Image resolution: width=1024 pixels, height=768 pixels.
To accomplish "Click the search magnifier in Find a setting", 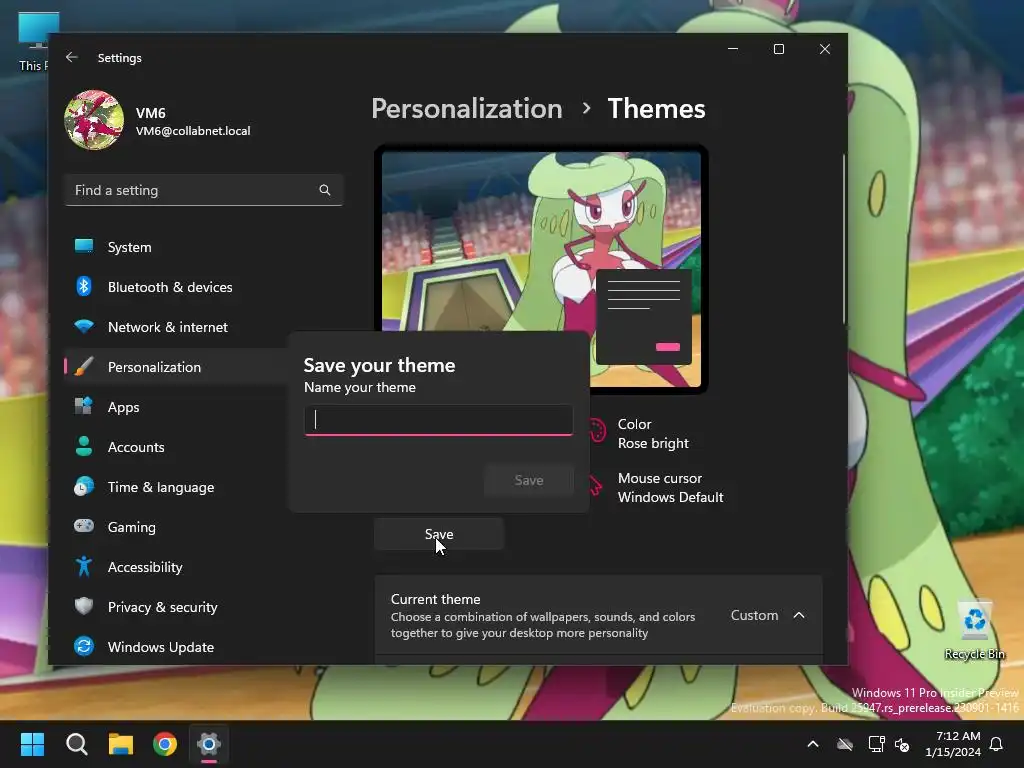I will point(325,190).
